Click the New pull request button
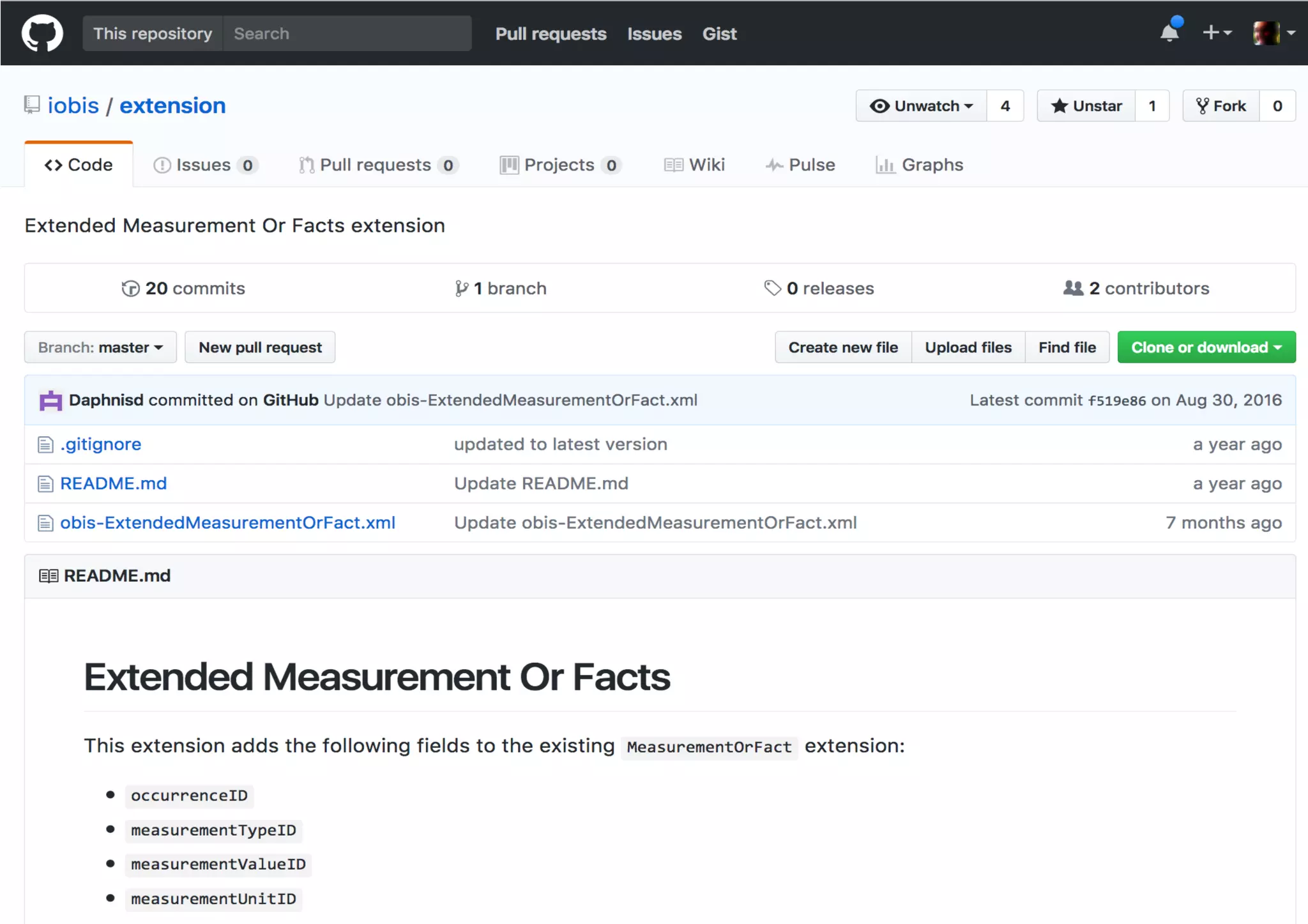1308x924 pixels. point(260,347)
